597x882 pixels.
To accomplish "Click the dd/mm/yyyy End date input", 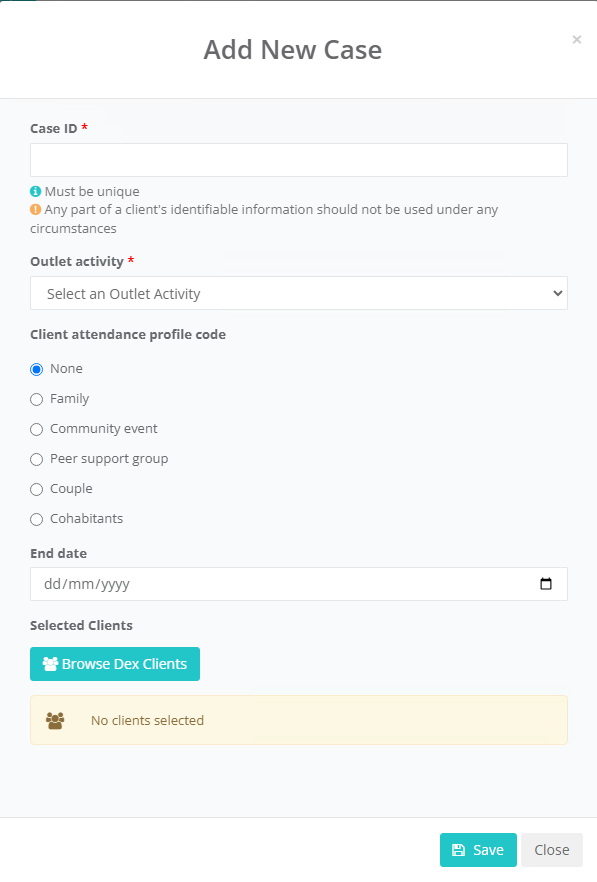I will [x=299, y=584].
